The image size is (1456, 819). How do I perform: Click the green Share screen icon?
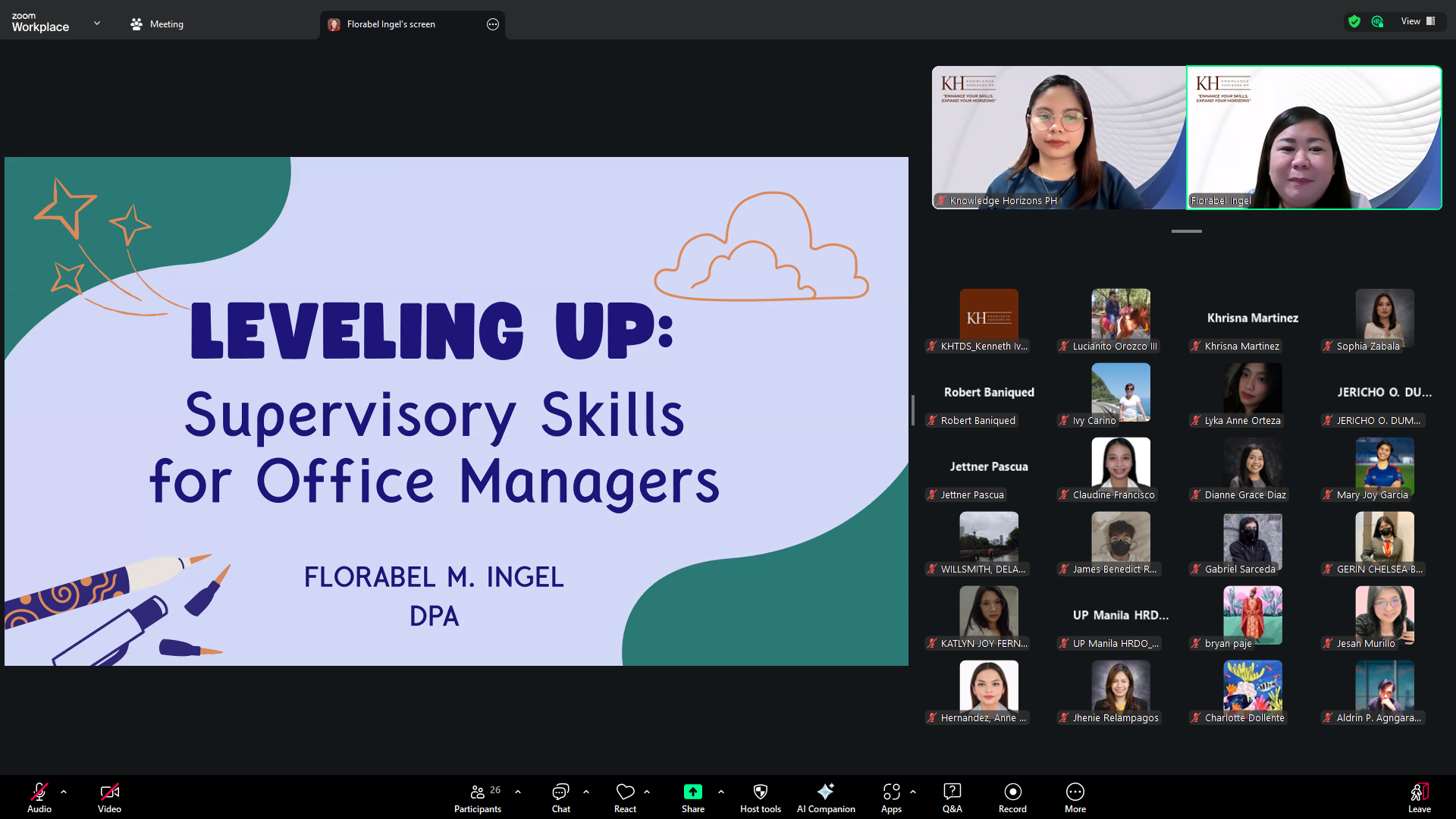pyautogui.click(x=692, y=792)
